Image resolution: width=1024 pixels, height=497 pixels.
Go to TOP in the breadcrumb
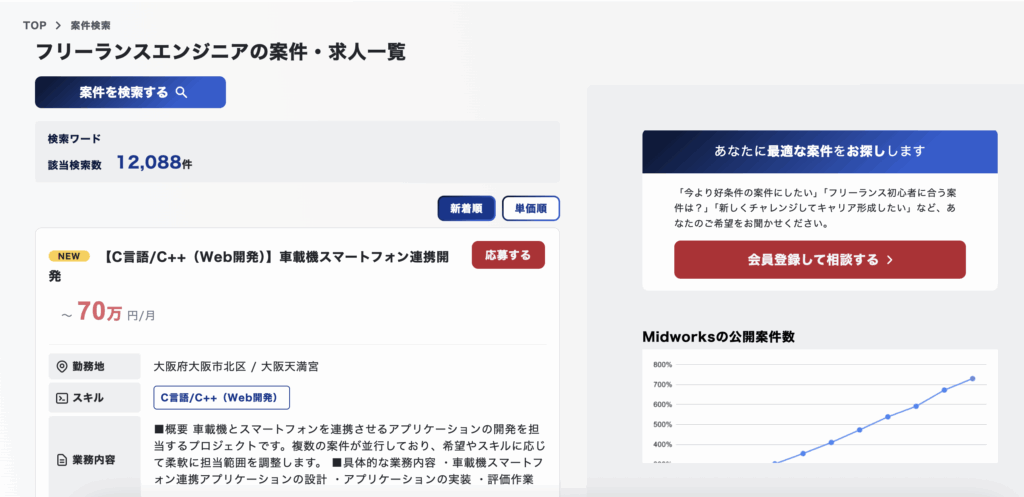coord(35,25)
